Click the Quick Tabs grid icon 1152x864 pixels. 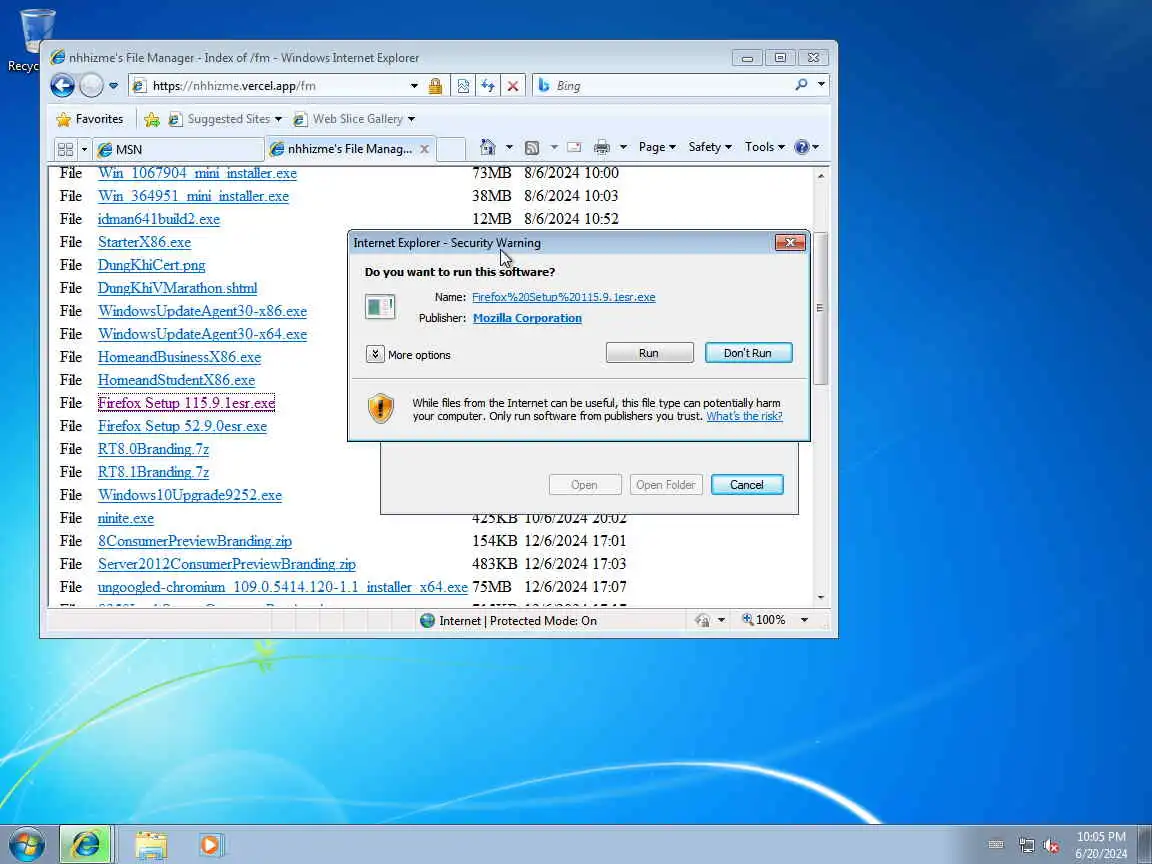65,149
